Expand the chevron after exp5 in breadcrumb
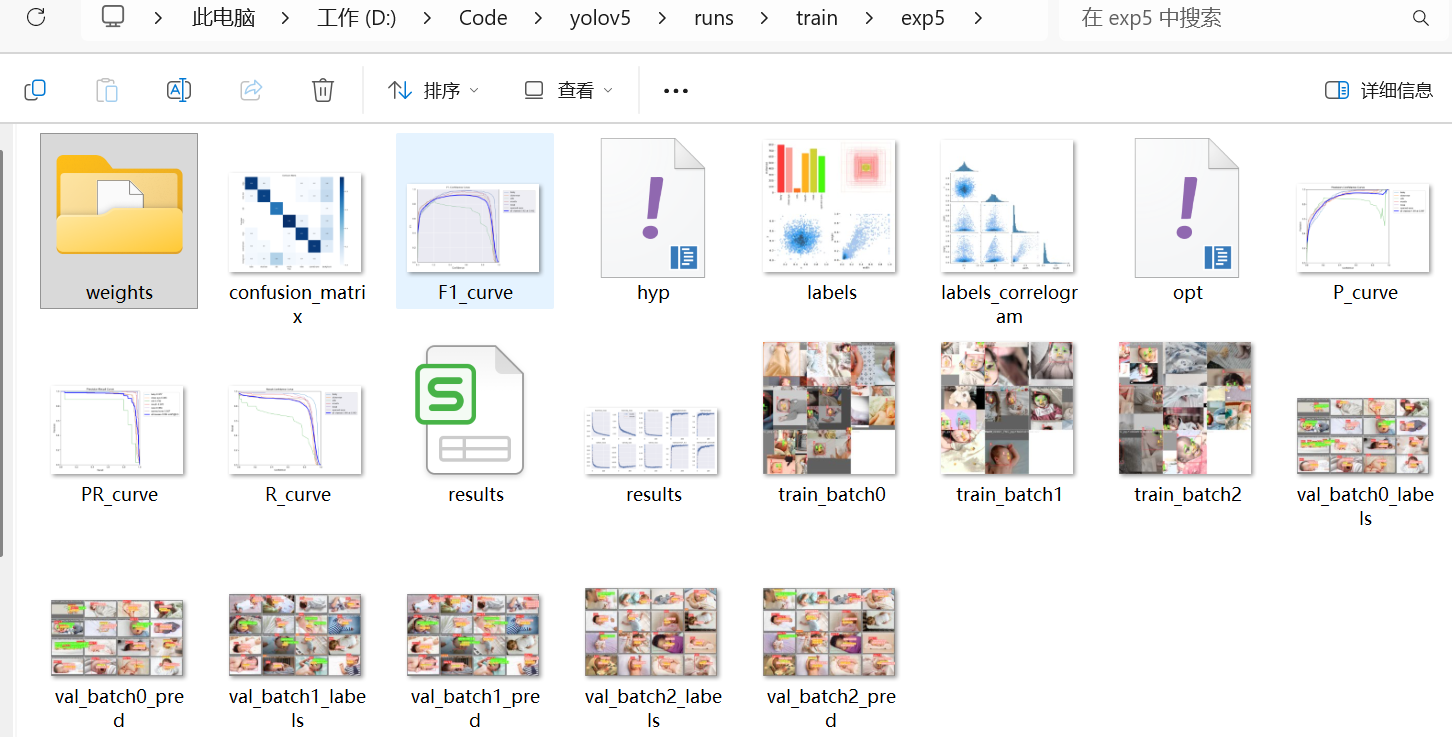Image resolution: width=1452 pixels, height=737 pixels. tap(977, 18)
